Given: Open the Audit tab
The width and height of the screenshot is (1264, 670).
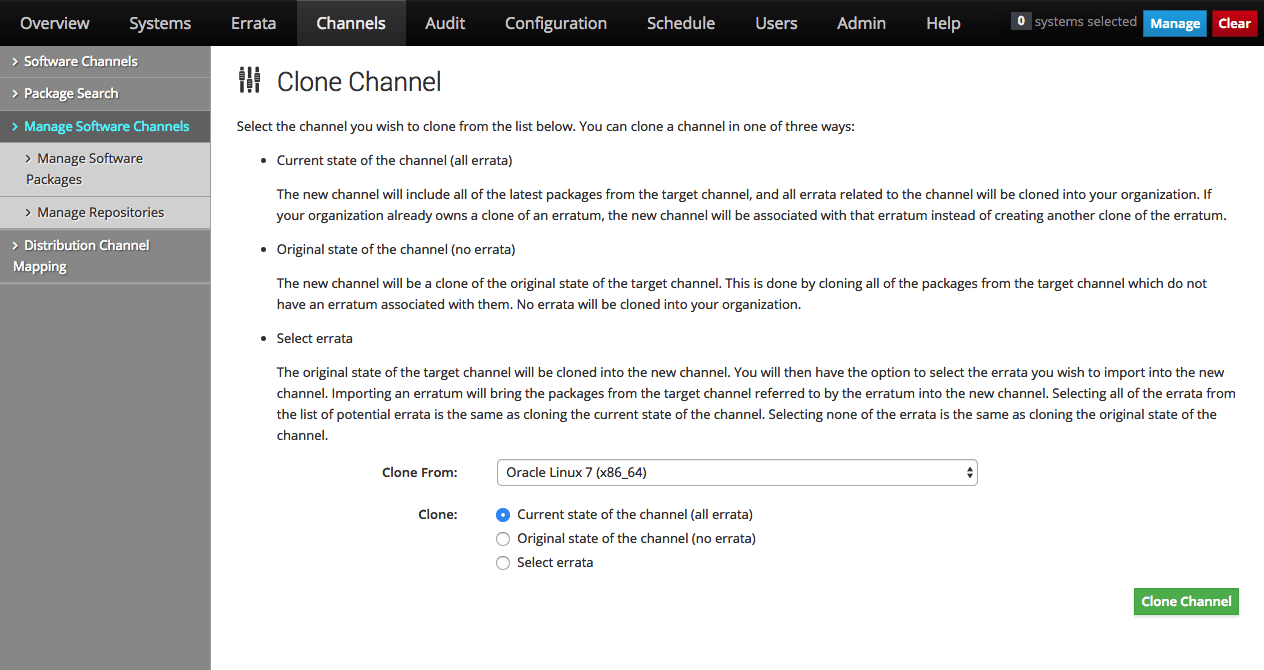Looking at the screenshot, I should (x=445, y=23).
